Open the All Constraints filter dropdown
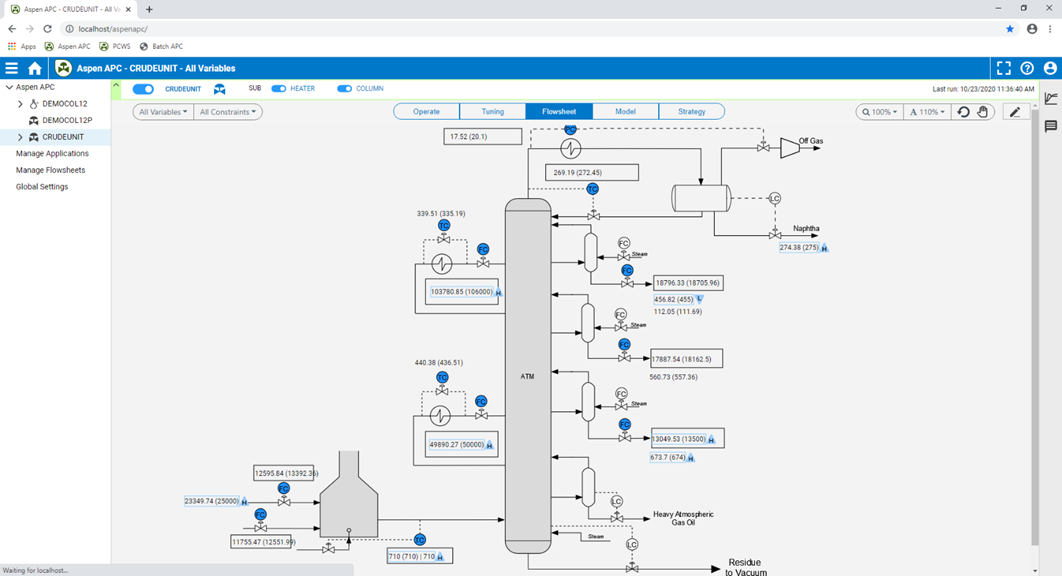1062x576 pixels. click(228, 112)
